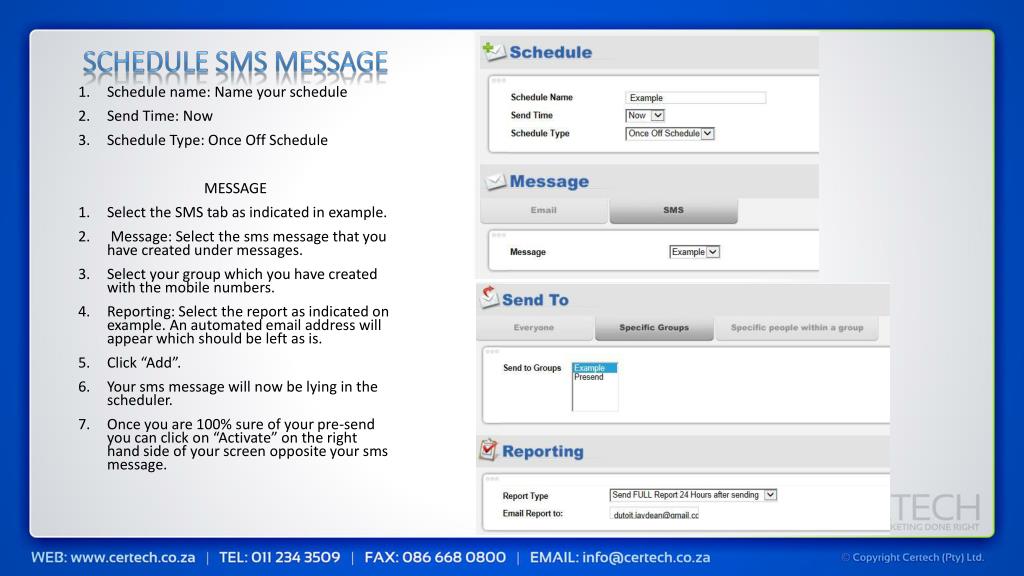Image resolution: width=1024 pixels, height=576 pixels.
Task: Select Presend in Send to Groups list
Action: click(x=589, y=377)
